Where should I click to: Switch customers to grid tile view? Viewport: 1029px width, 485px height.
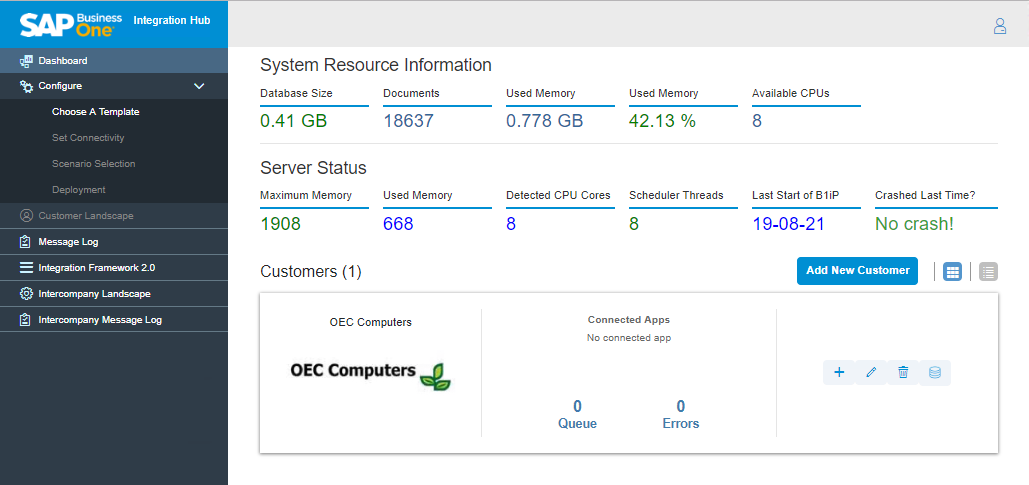click(x=952, y=271)
